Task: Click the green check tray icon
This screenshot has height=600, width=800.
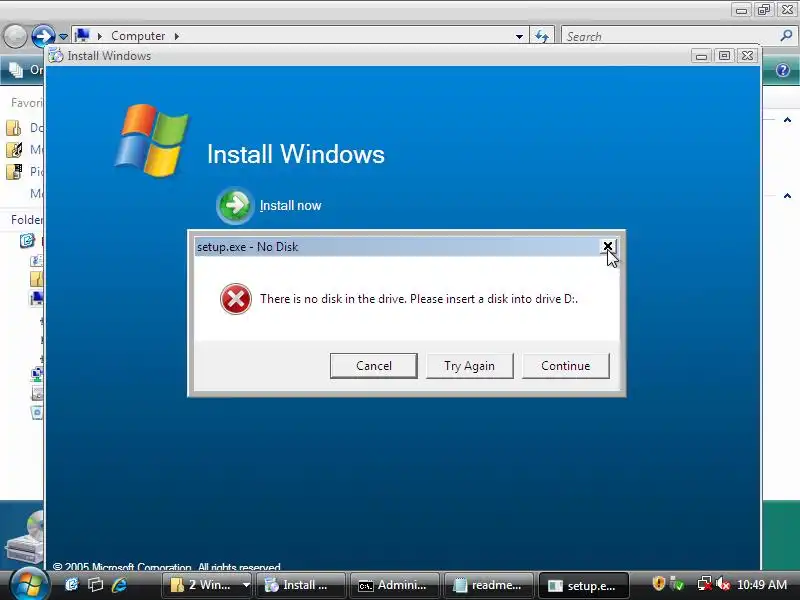Action: [x=677, y=584]
